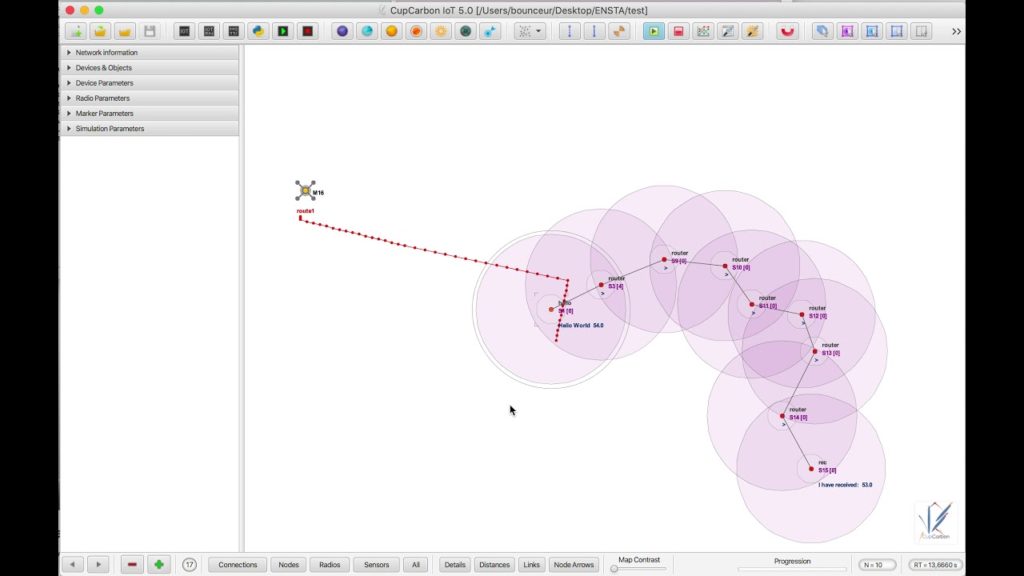Toggle Nodes display button

click(289, 565)
